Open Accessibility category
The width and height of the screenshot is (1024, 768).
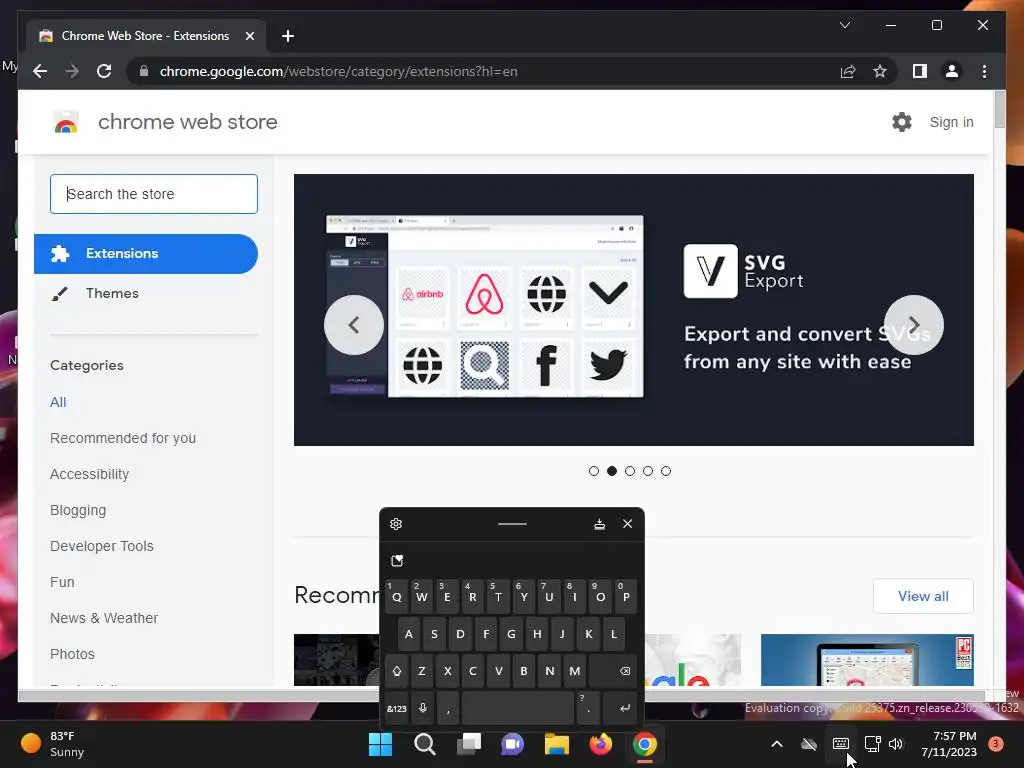89,474
